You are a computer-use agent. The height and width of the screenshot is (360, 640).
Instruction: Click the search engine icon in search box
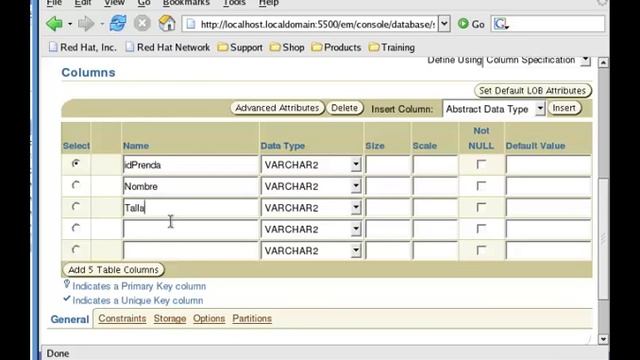tap(500, 24)
